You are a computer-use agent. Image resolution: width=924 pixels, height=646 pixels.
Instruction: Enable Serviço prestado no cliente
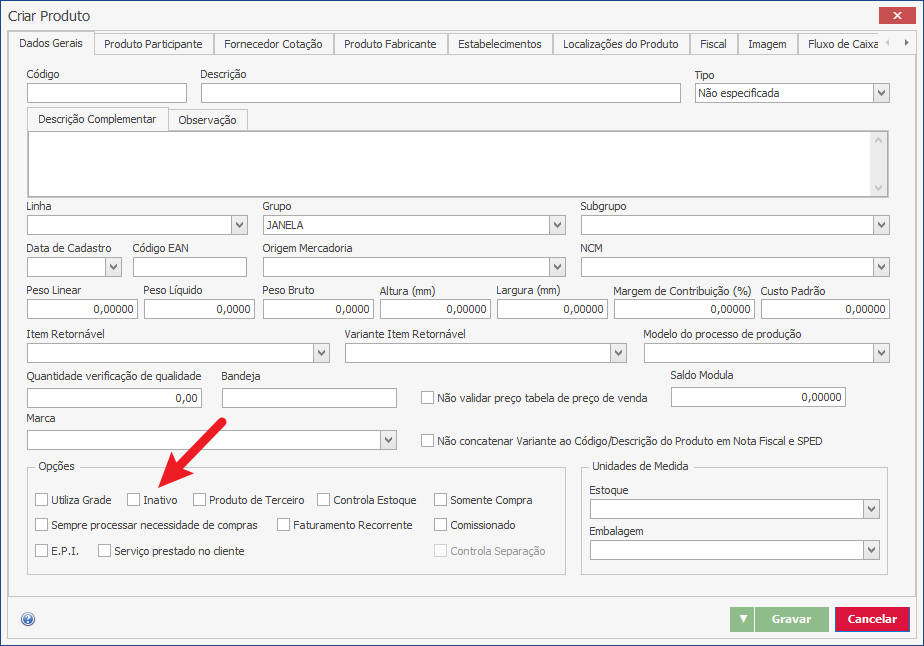[x=104, y=551]
